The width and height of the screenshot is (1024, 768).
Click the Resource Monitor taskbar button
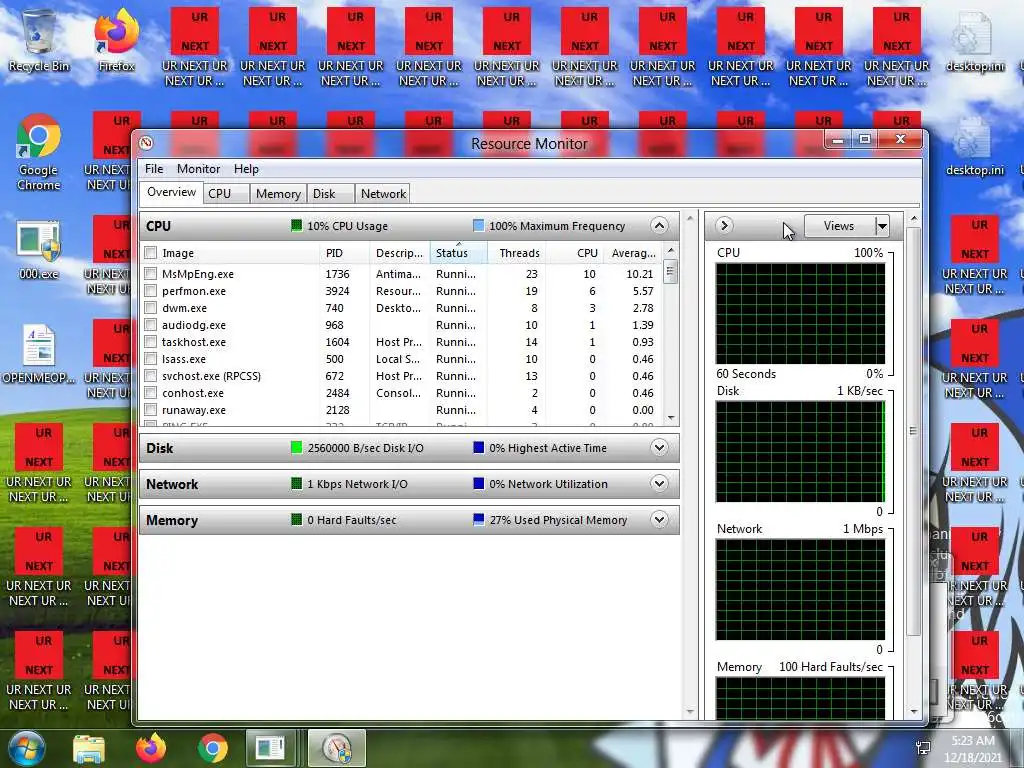tap(336, 749)
